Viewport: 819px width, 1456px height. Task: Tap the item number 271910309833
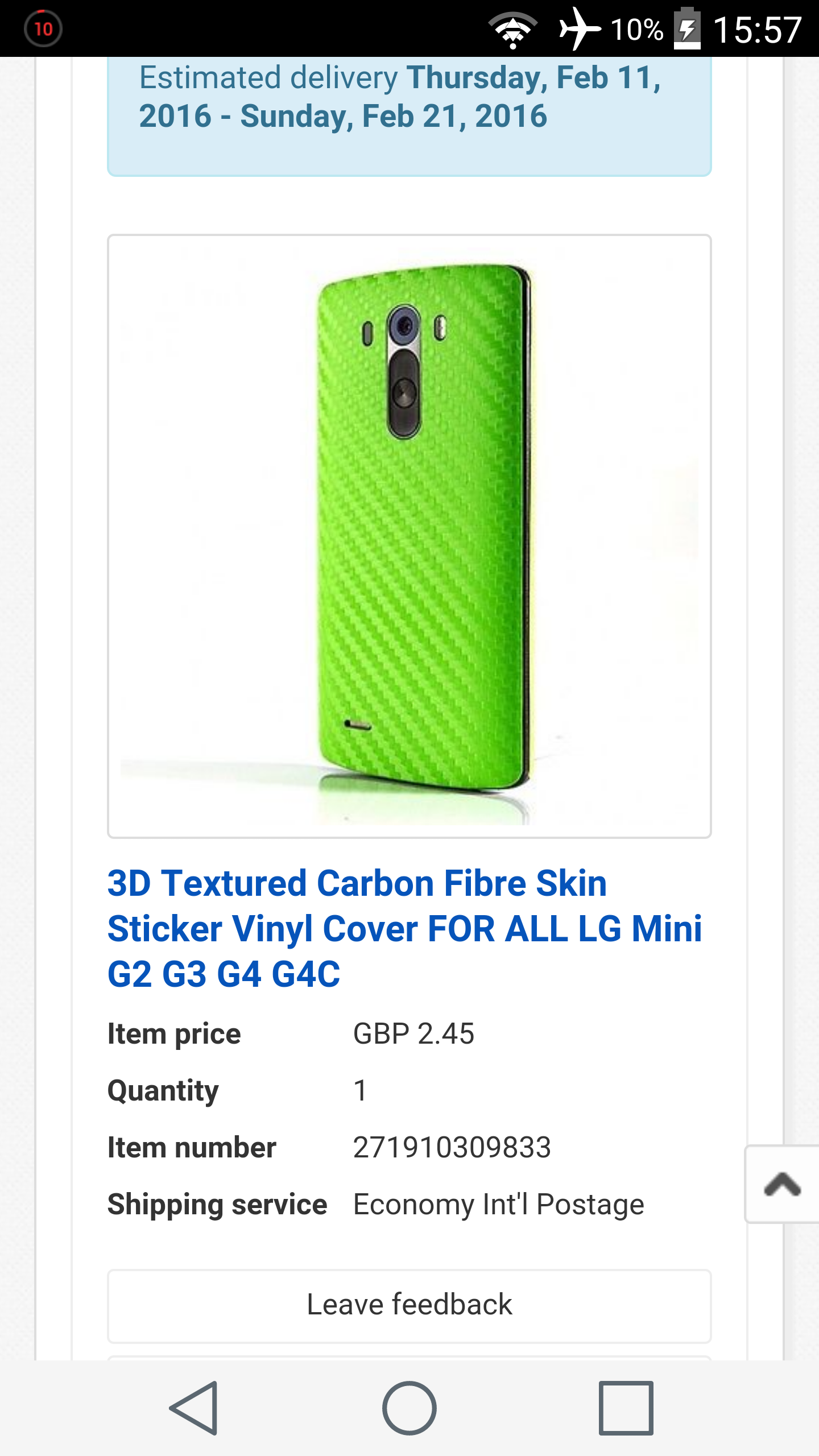[x=452, y=1147]
